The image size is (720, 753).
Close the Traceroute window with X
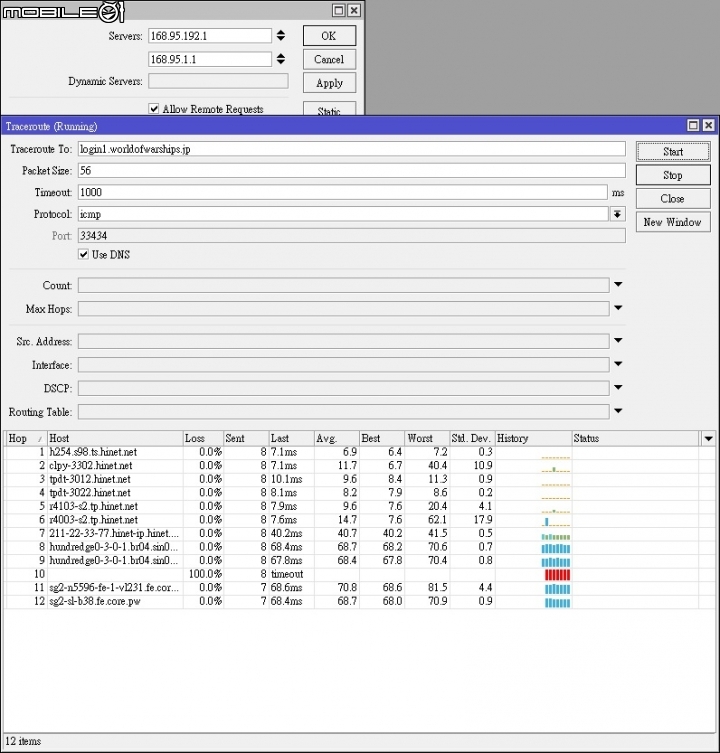708,126
